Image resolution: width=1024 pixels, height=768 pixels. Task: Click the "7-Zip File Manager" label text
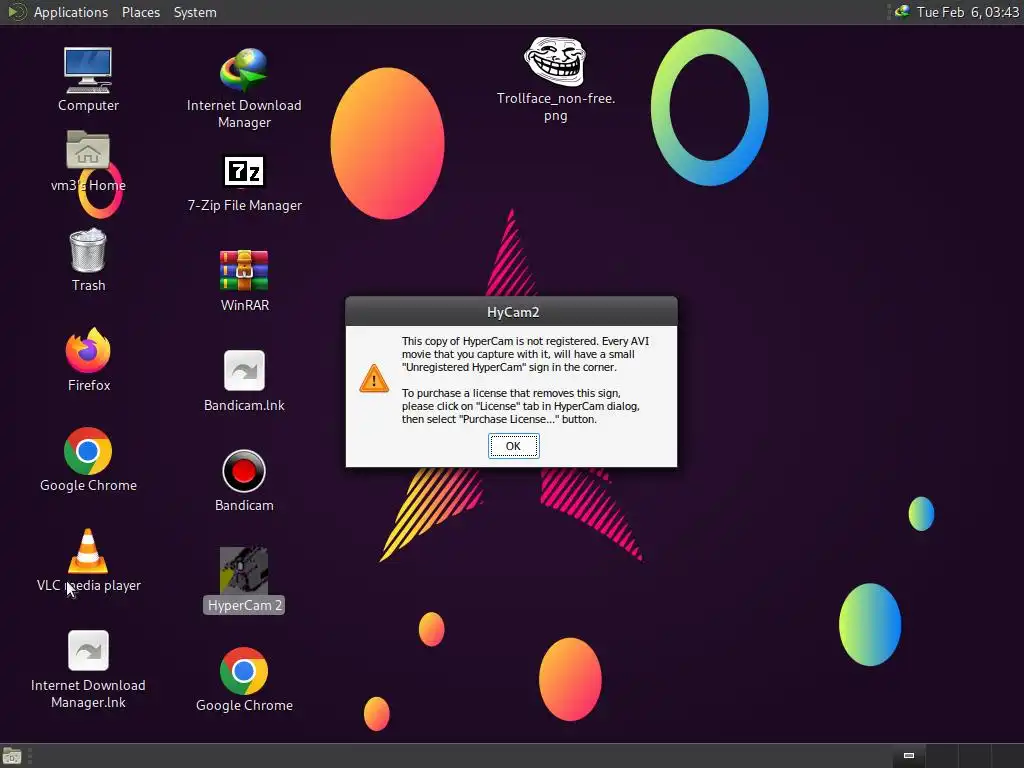[244, 205]
